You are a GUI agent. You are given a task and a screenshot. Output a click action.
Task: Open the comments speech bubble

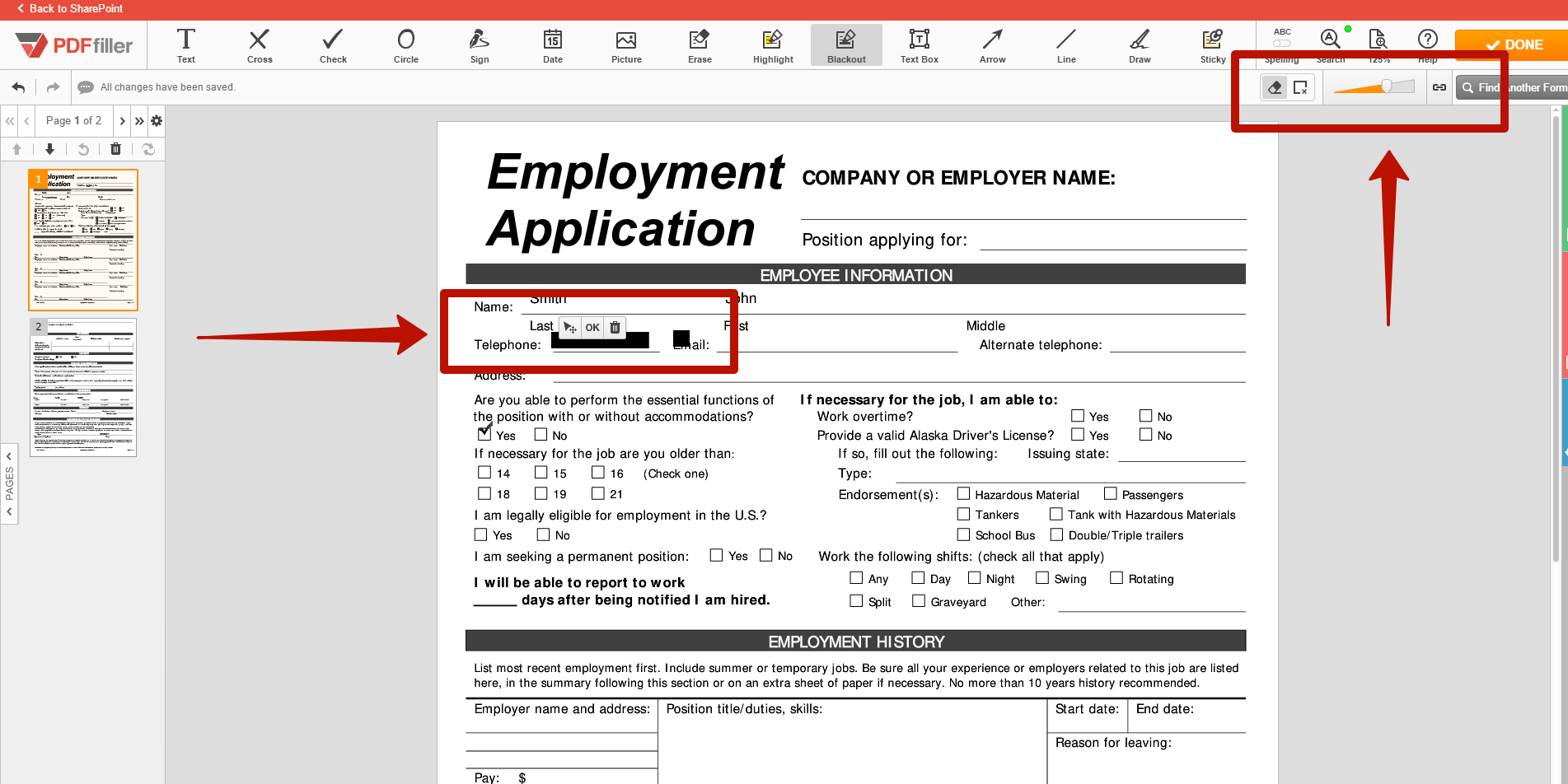coord(86,87)
